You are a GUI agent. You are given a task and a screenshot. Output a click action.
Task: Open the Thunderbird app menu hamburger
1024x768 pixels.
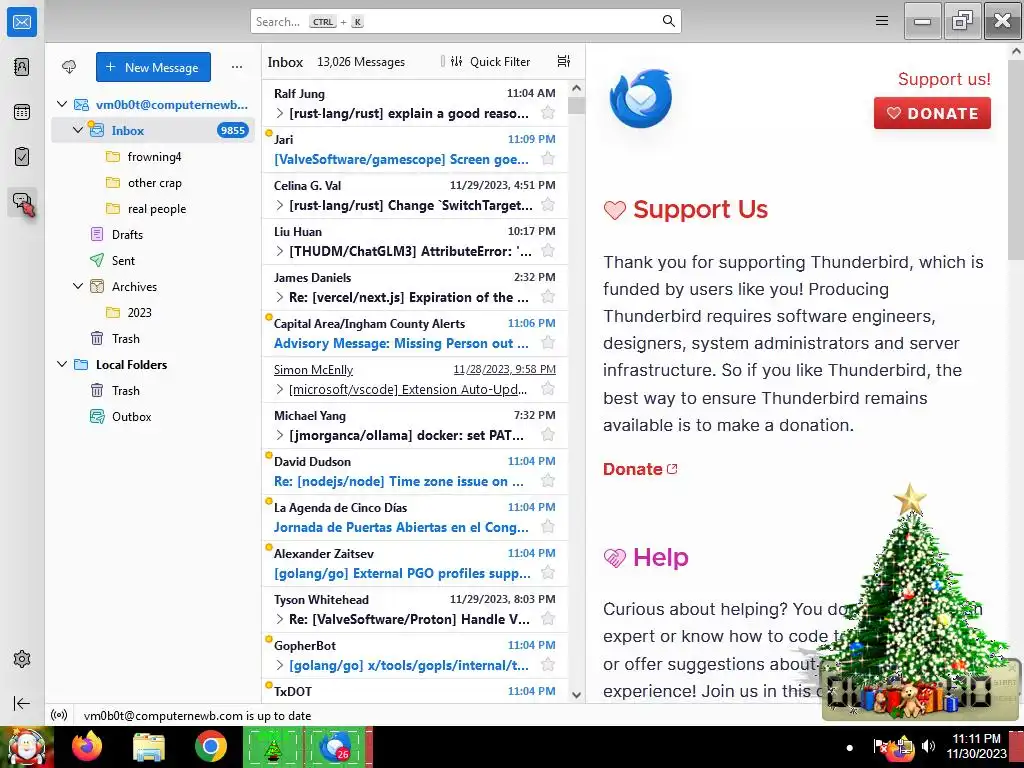click(882, 21)
